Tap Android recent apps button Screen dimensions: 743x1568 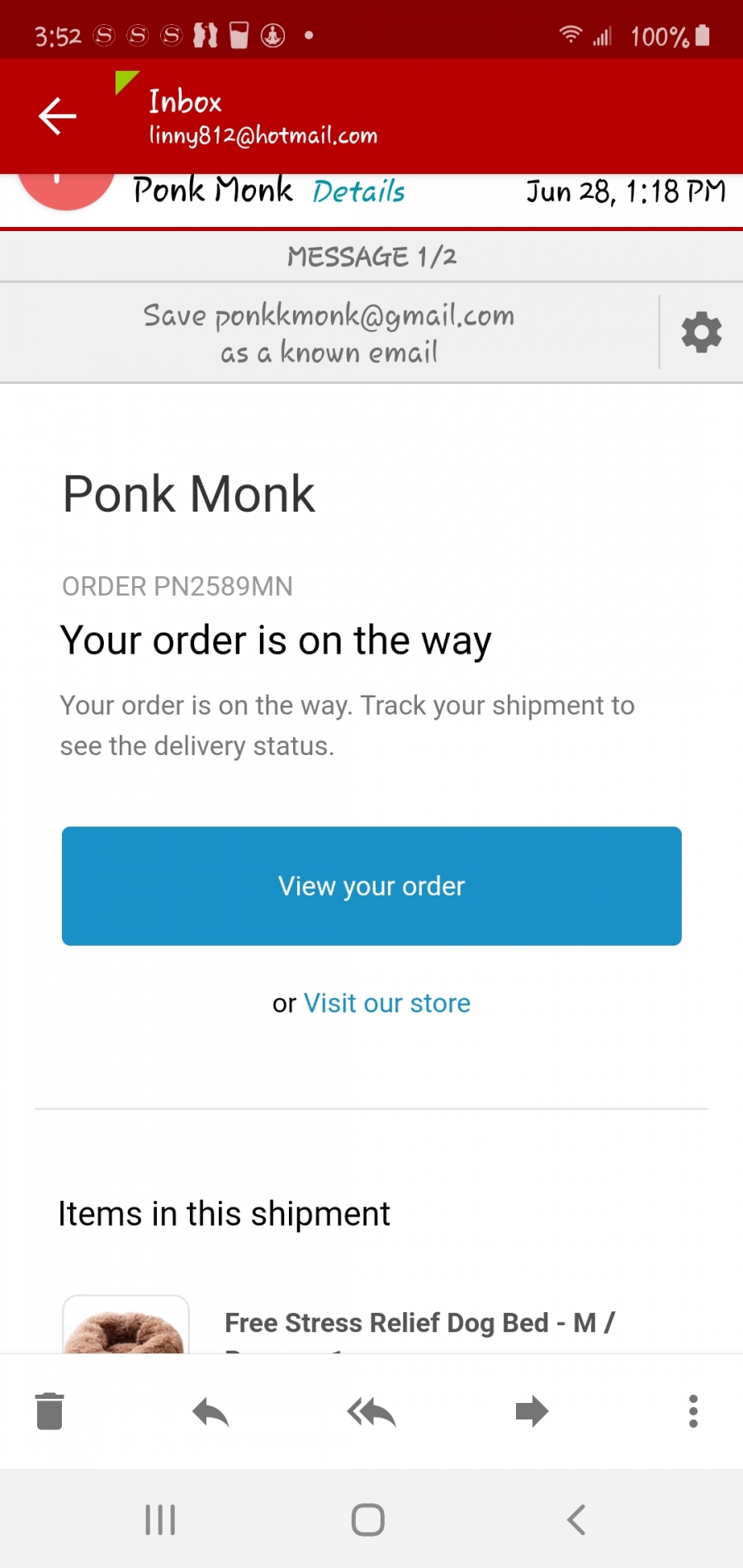tap(160, 1519)
